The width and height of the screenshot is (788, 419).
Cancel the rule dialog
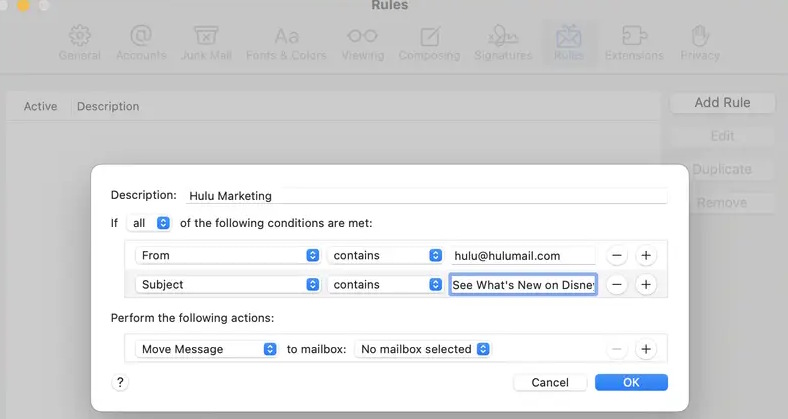click(550, 382)
